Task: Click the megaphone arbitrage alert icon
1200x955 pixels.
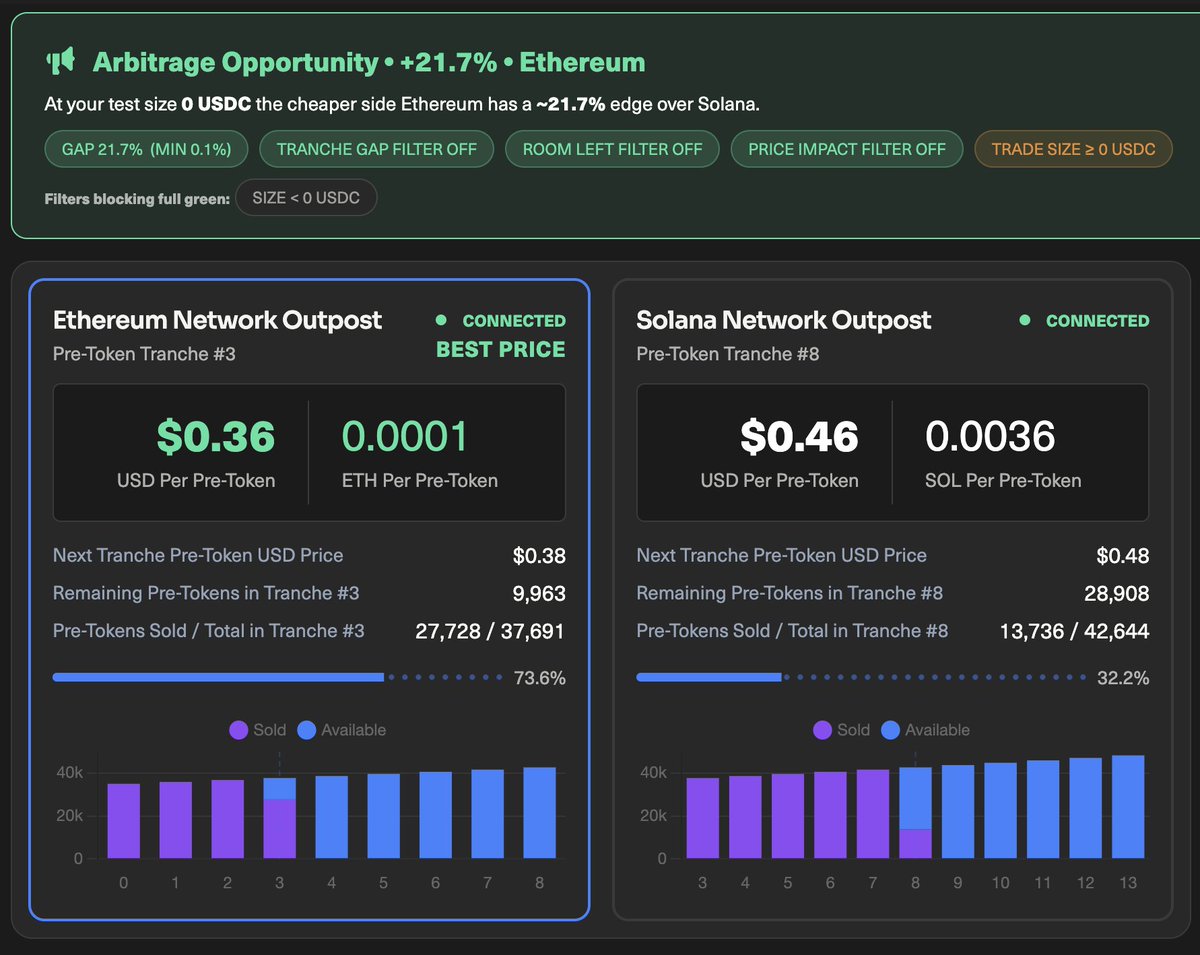Action: pyautogui.click(x=61, y=62)
